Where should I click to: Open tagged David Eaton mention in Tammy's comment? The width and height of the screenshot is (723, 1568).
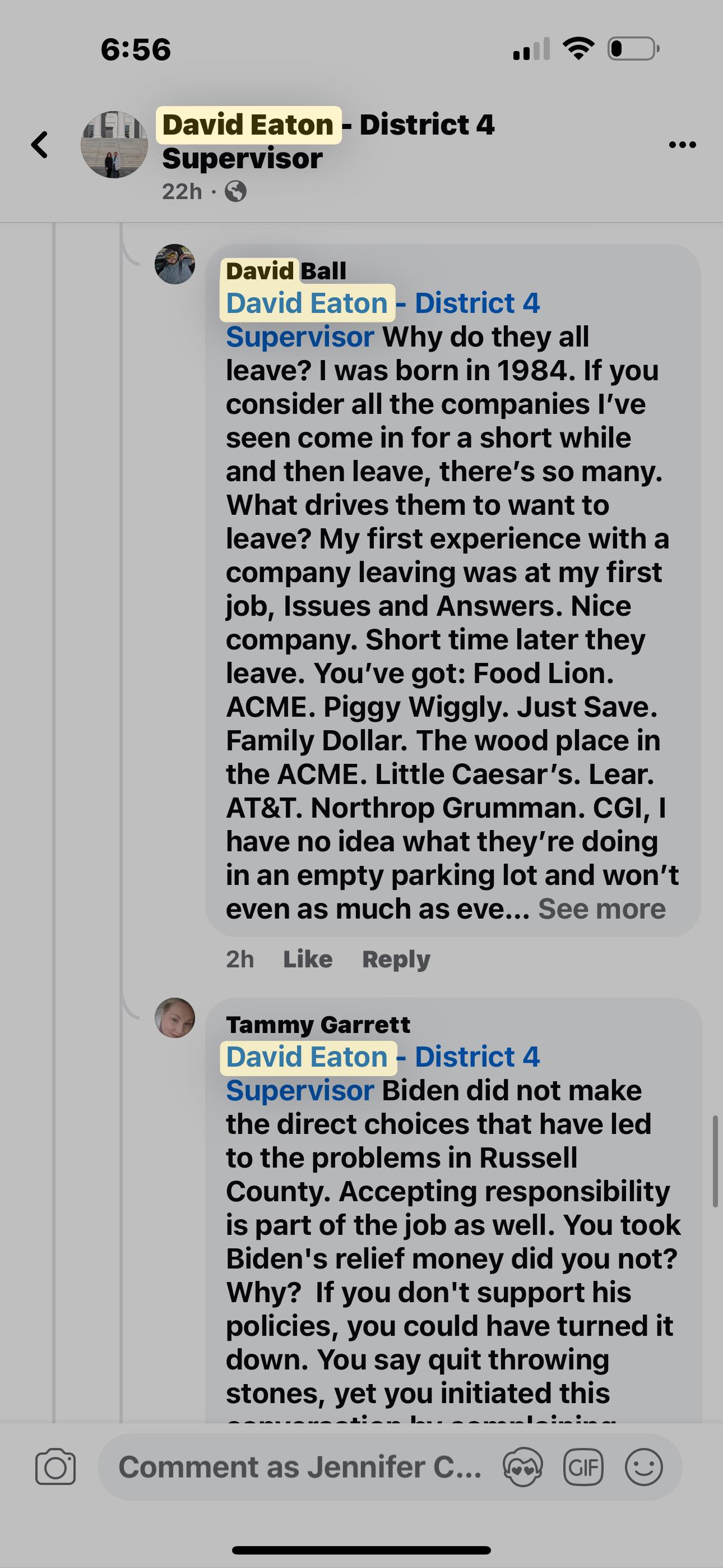307,1057
